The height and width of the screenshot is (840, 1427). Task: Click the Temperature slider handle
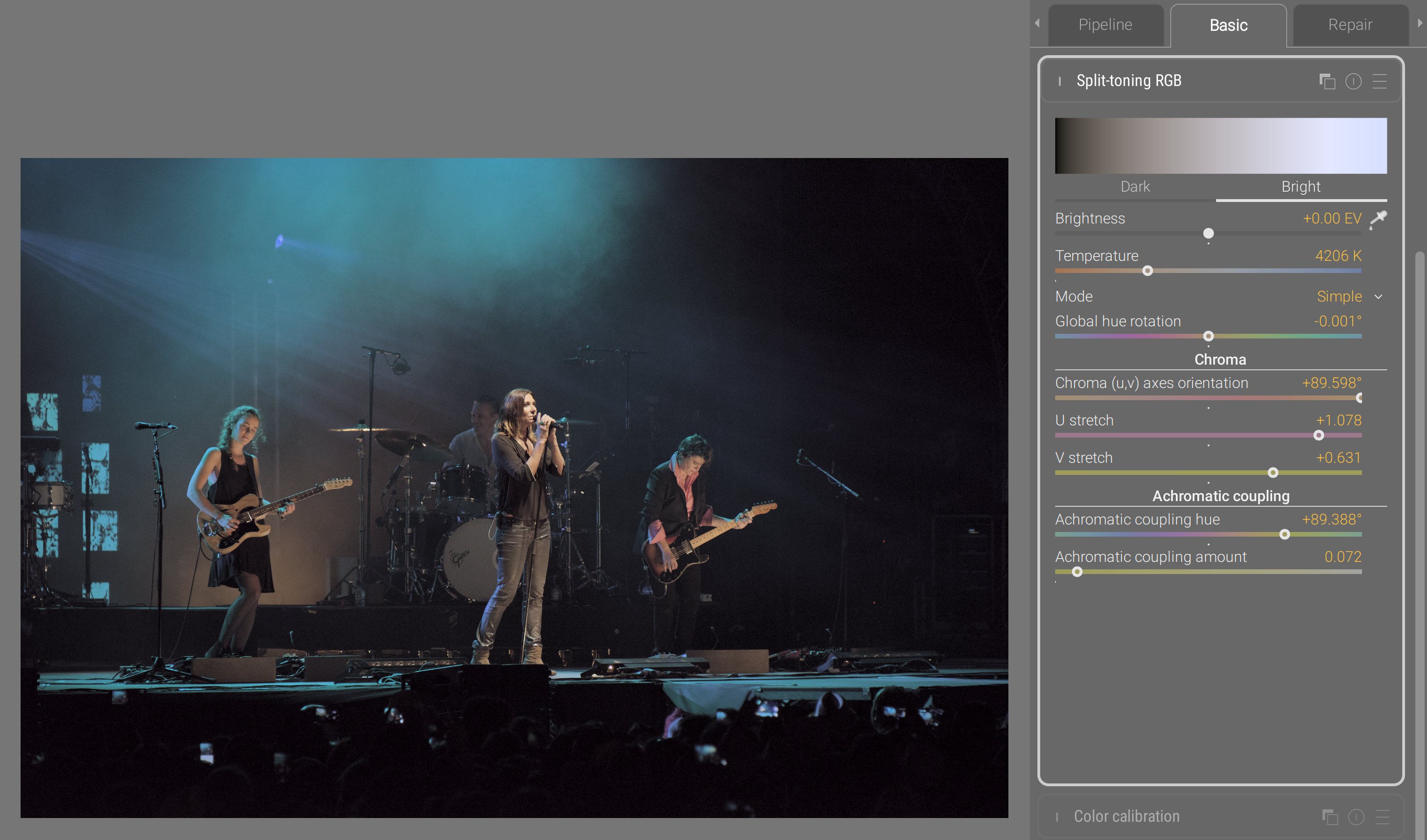click(1147, 271)
